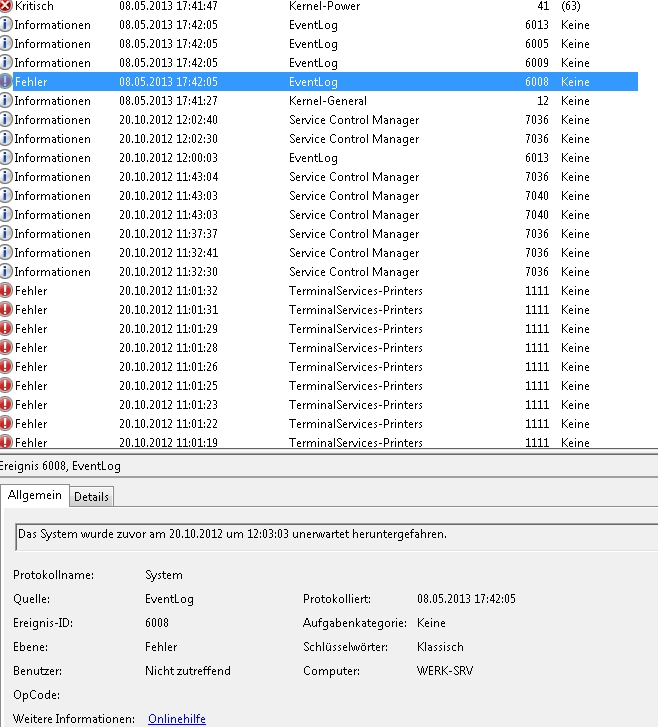
Task: Select the row with event ID 6009
Action: pyautogui.click(x=319, y=63)
